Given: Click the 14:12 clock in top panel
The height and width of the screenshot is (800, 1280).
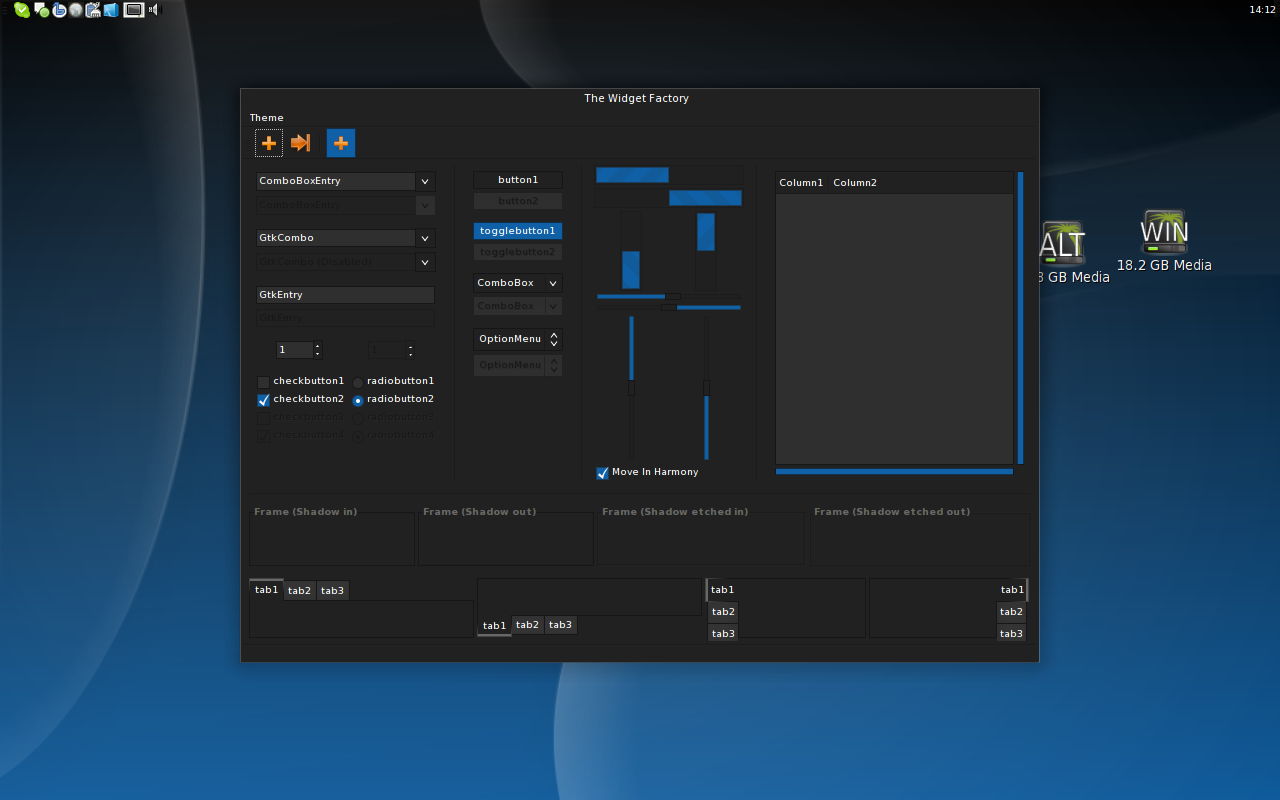Looking at the screenshot, I should click(1262, 9).
